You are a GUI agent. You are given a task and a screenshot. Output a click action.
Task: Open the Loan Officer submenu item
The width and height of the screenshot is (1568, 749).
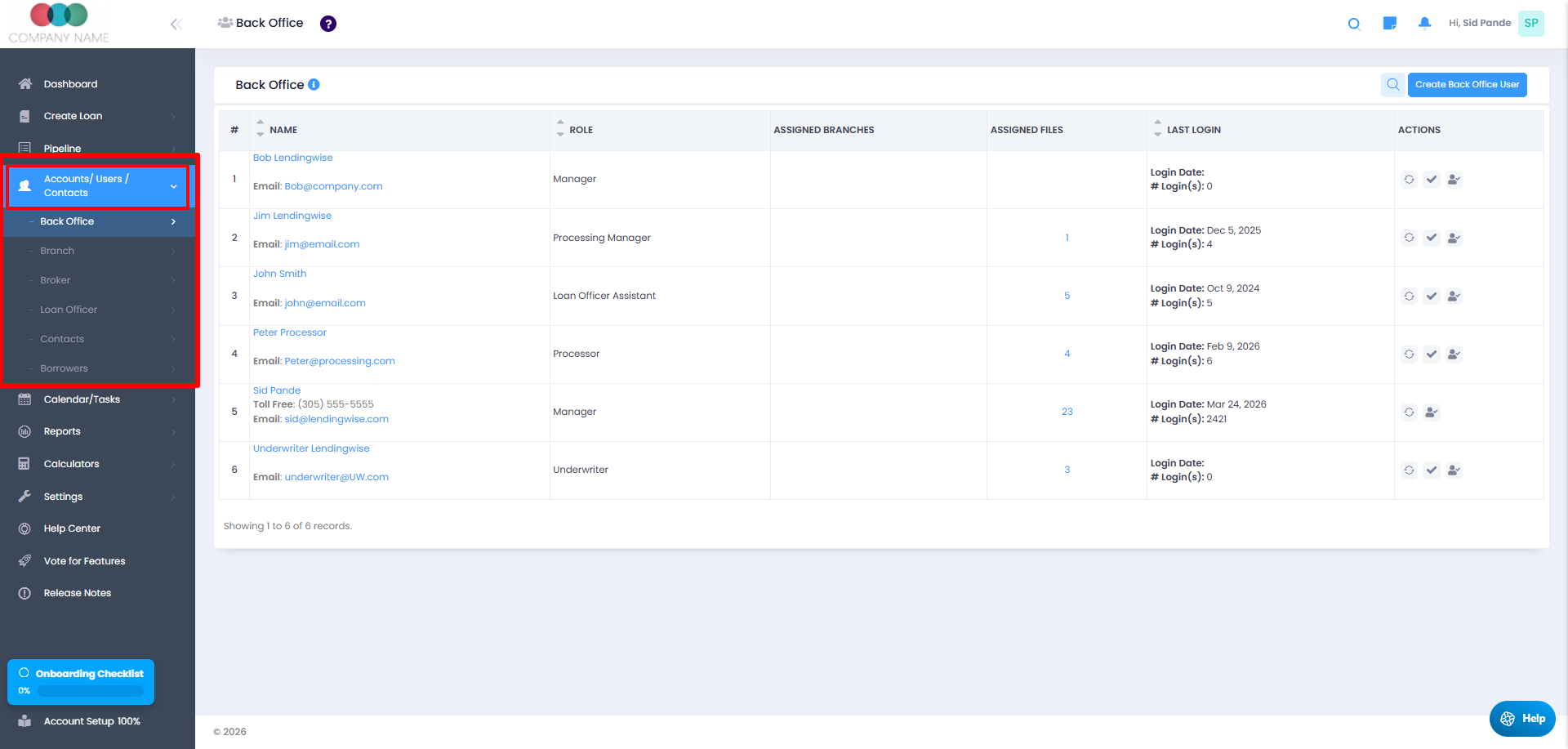point(69,310)
